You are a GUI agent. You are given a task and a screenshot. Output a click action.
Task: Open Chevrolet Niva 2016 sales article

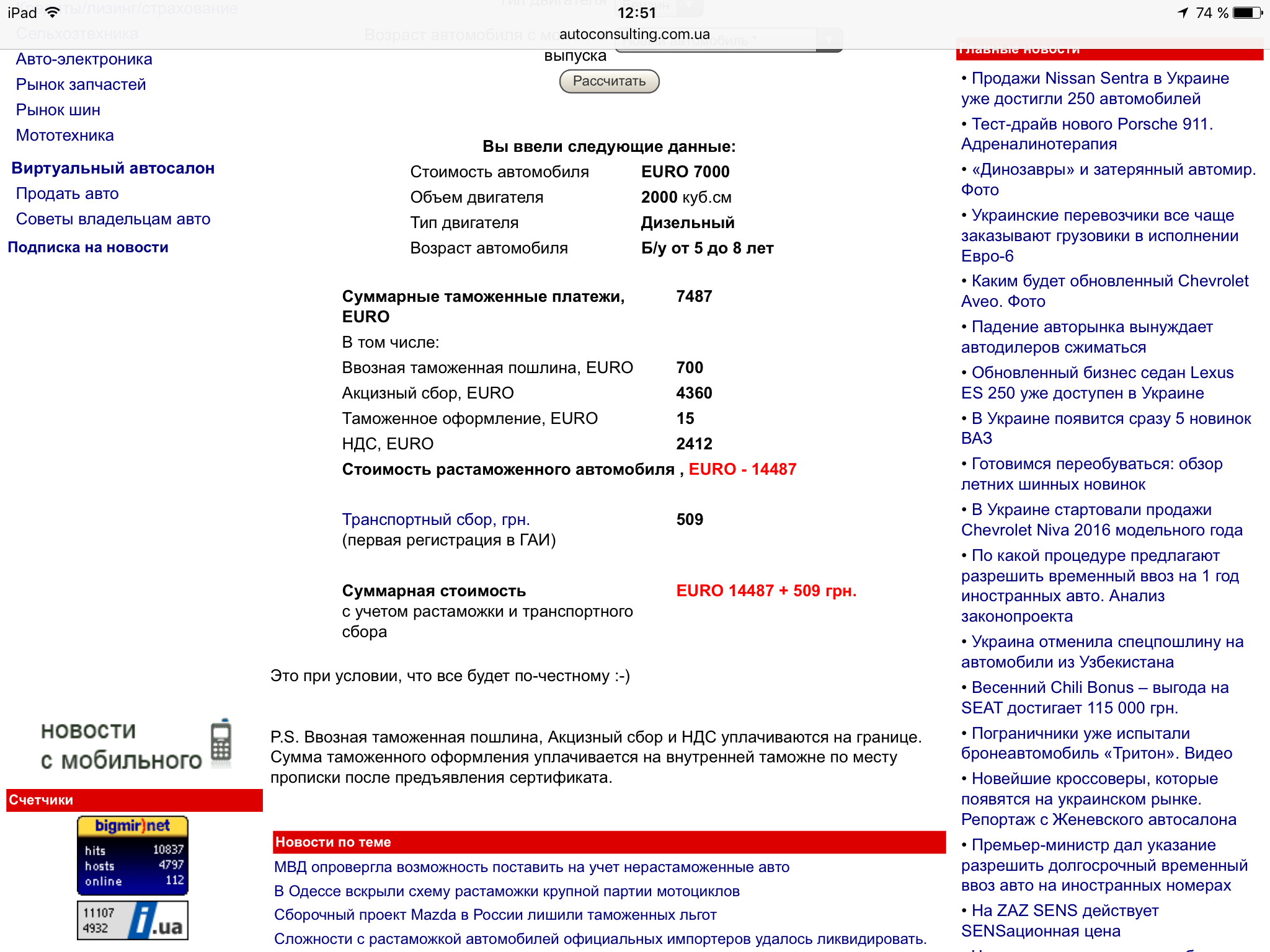click(1102, 520)
